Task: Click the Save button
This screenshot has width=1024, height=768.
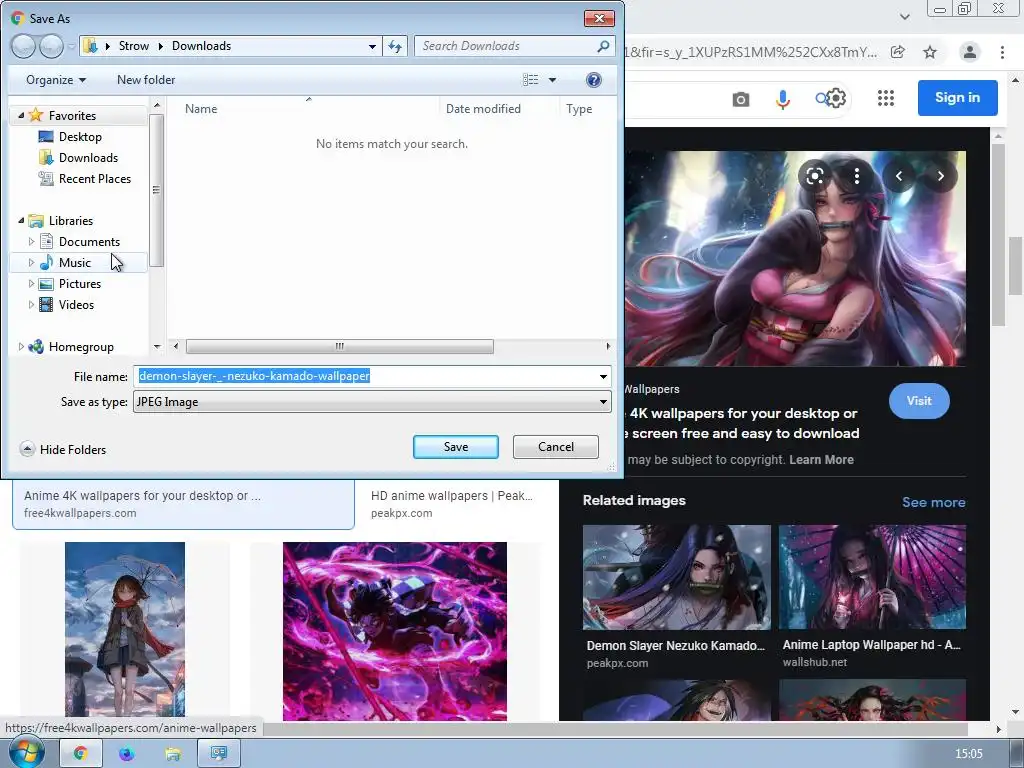Action: tap(456, 447)
